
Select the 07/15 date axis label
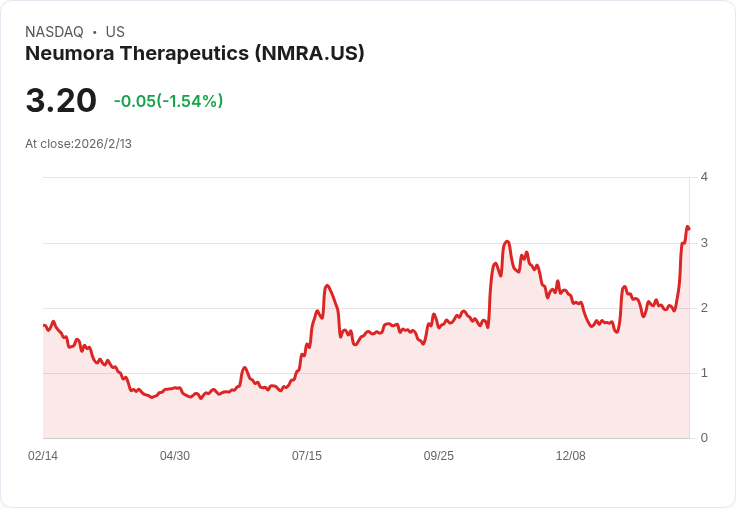[x=307, y=455]
